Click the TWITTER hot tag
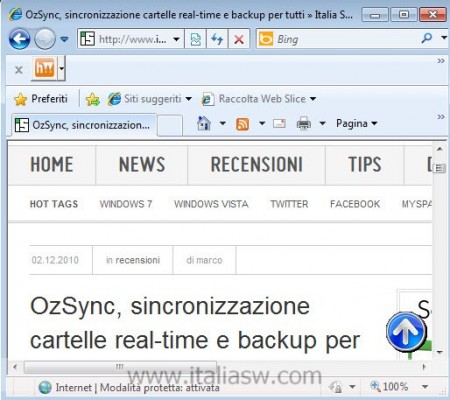The image size is (450, 400). (289, 204)
